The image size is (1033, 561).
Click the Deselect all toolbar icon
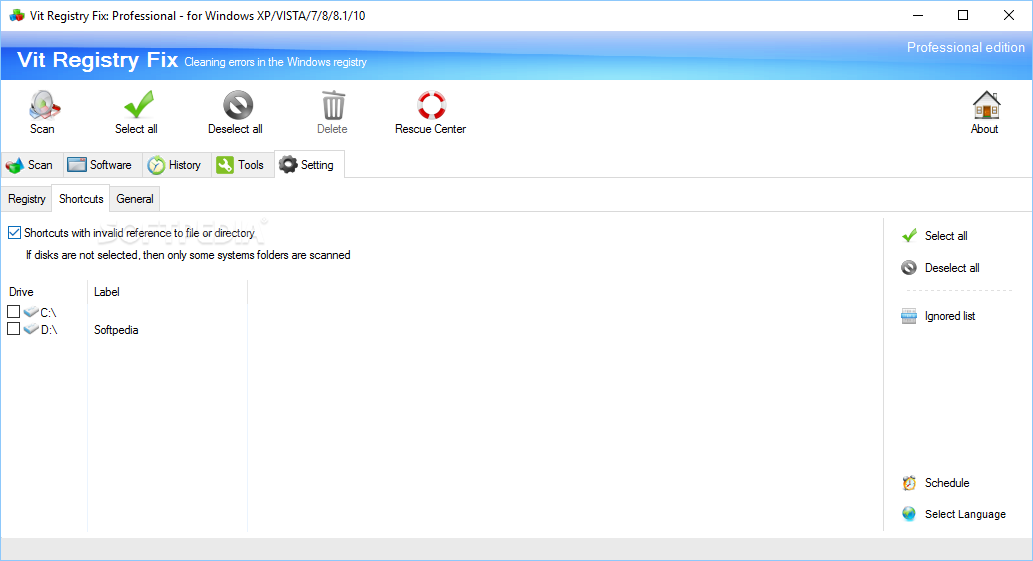(x=237, y=105)
